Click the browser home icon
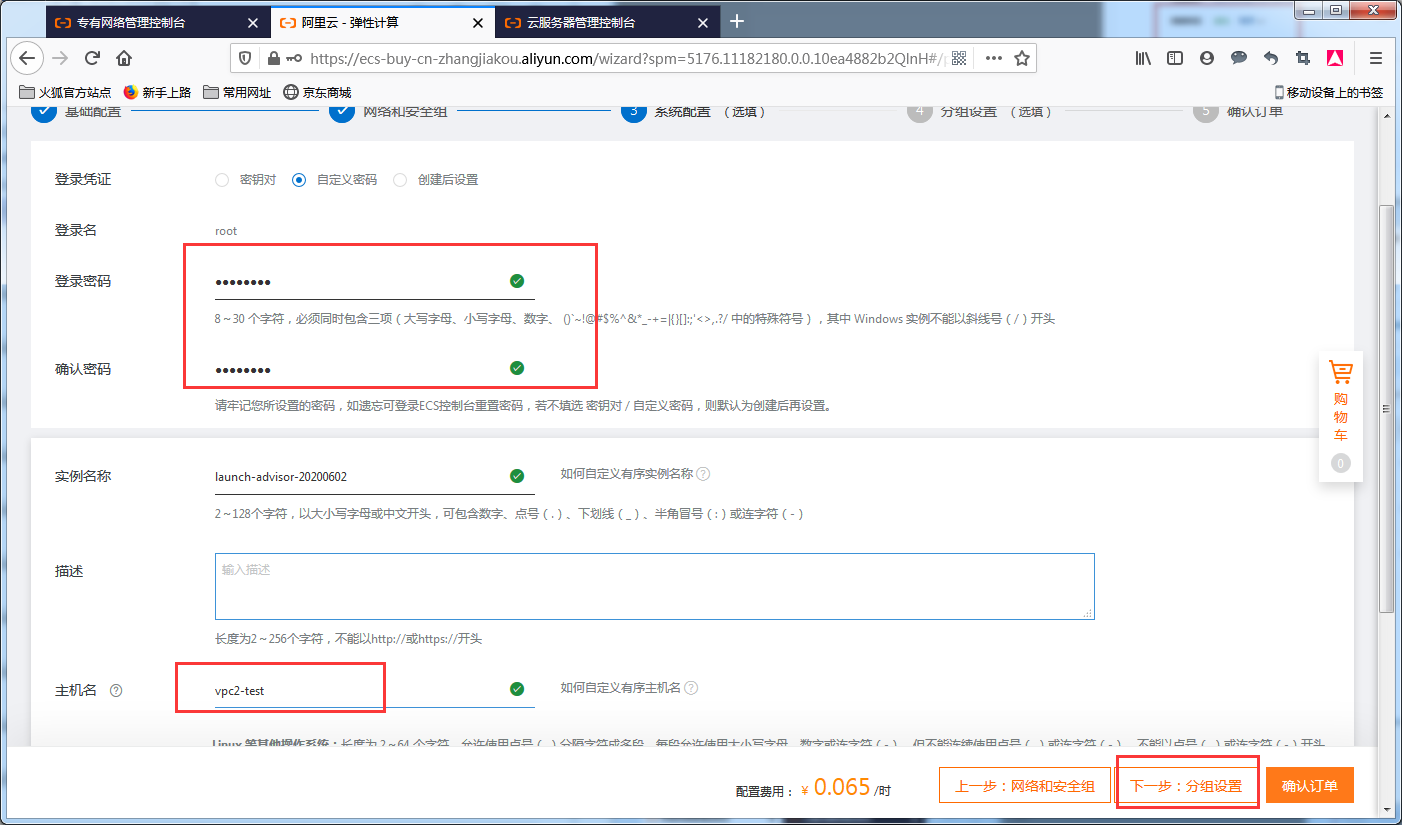1402x825 pixels. pyautogui.click(x=122, y=58)
